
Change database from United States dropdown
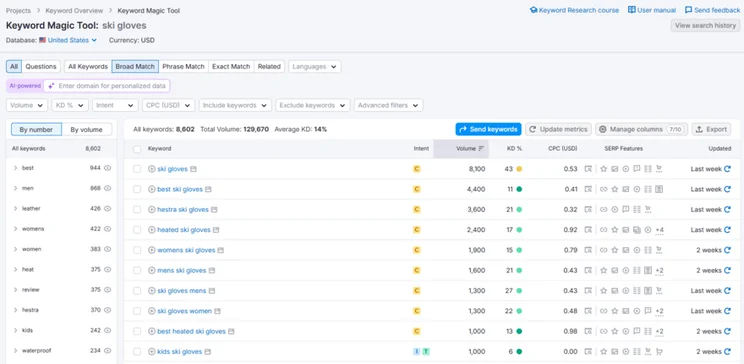click(72, 40)
